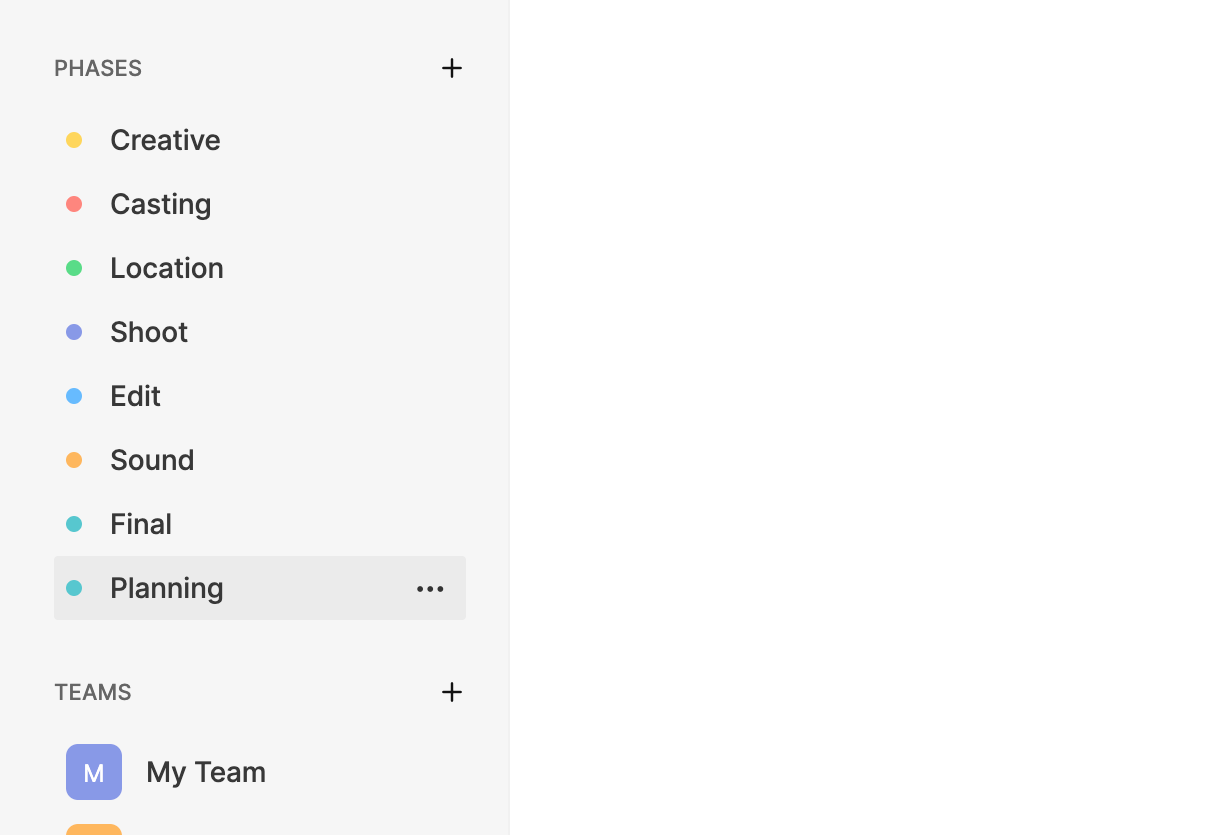1232x835 pixels.
Task: Add a new phase with plus icon
Action: (x=452, y=68)
